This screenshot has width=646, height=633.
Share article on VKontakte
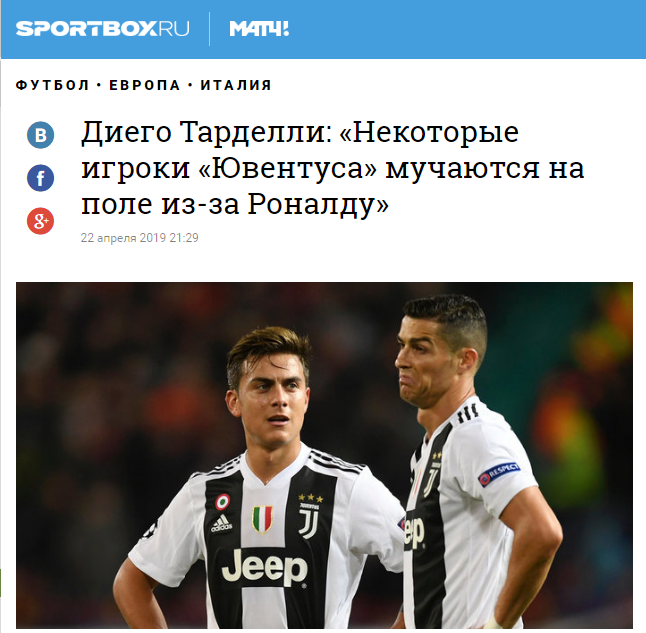point(40,135)
